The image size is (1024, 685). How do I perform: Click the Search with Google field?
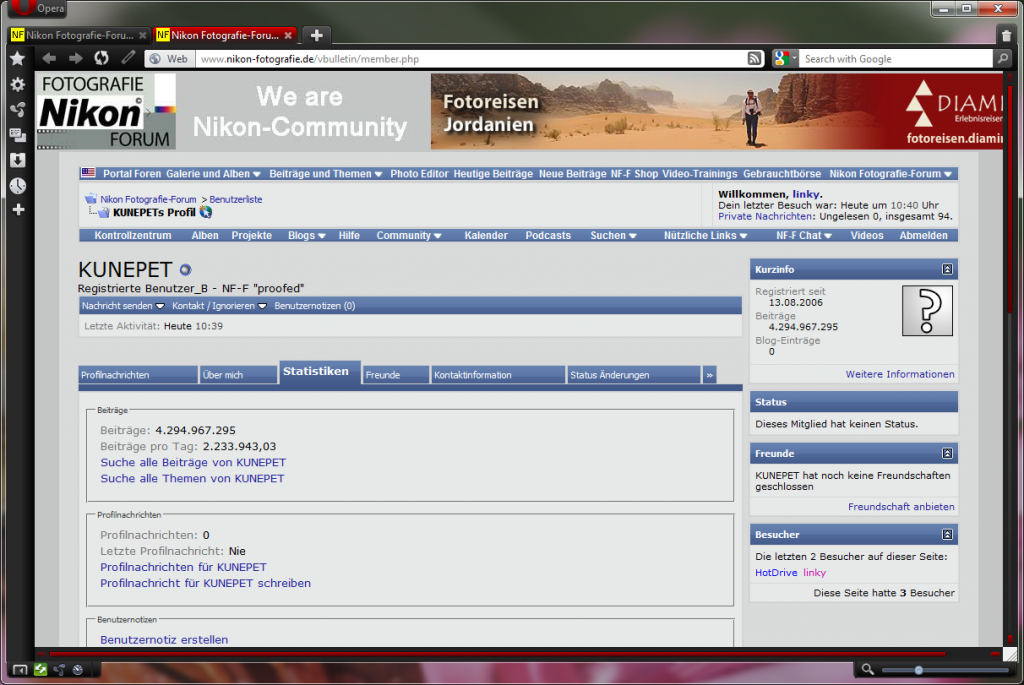click(x=895, y=59)
